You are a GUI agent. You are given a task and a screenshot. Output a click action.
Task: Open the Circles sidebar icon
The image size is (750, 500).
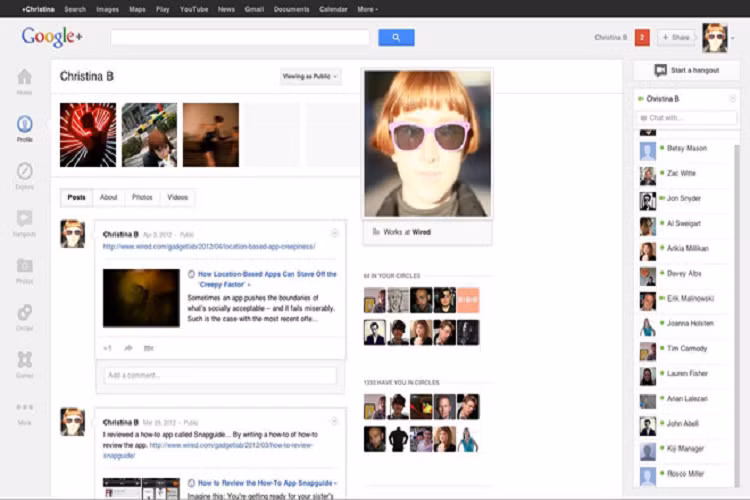[x=24, y=313]
